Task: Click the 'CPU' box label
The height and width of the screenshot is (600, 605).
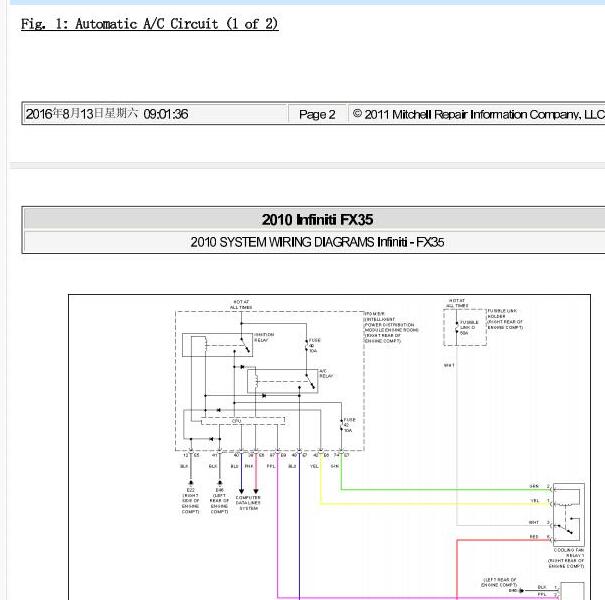Action: click(237, 421)
